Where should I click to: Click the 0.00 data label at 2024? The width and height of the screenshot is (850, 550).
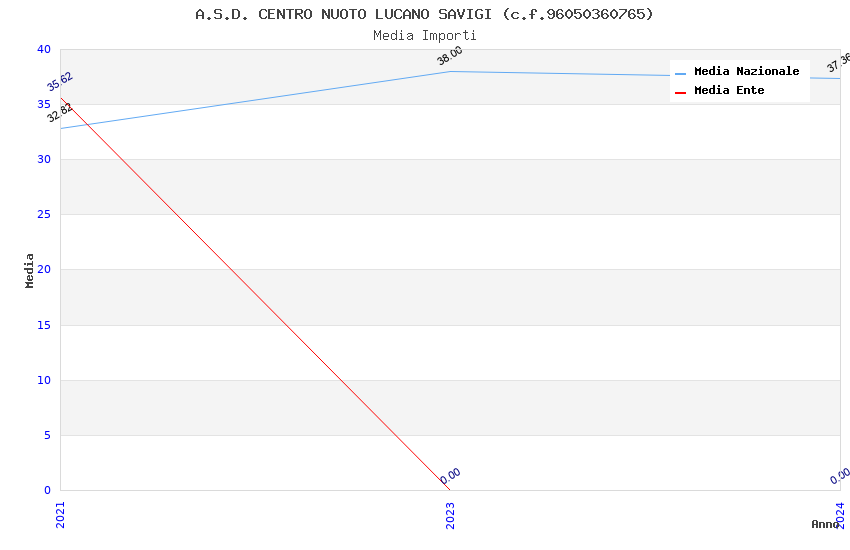pos(840,476)
